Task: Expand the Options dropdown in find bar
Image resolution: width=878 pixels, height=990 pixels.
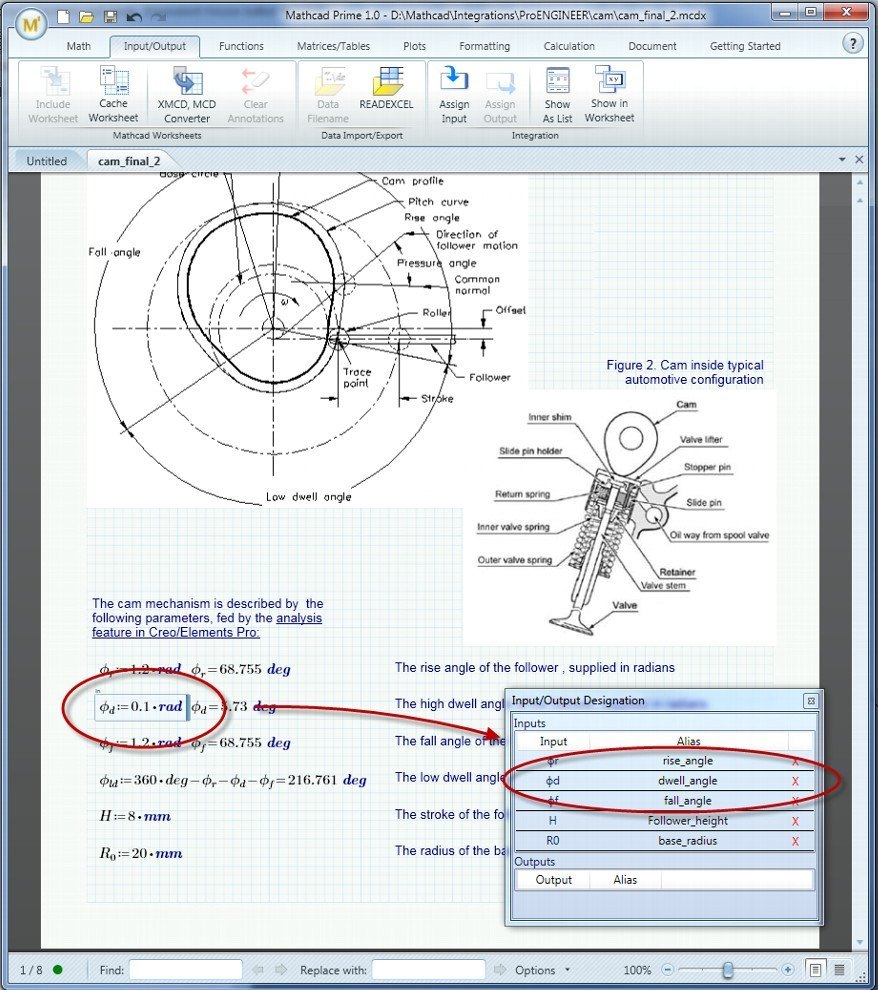Action: pyautogui.click(x=543, y=970)
